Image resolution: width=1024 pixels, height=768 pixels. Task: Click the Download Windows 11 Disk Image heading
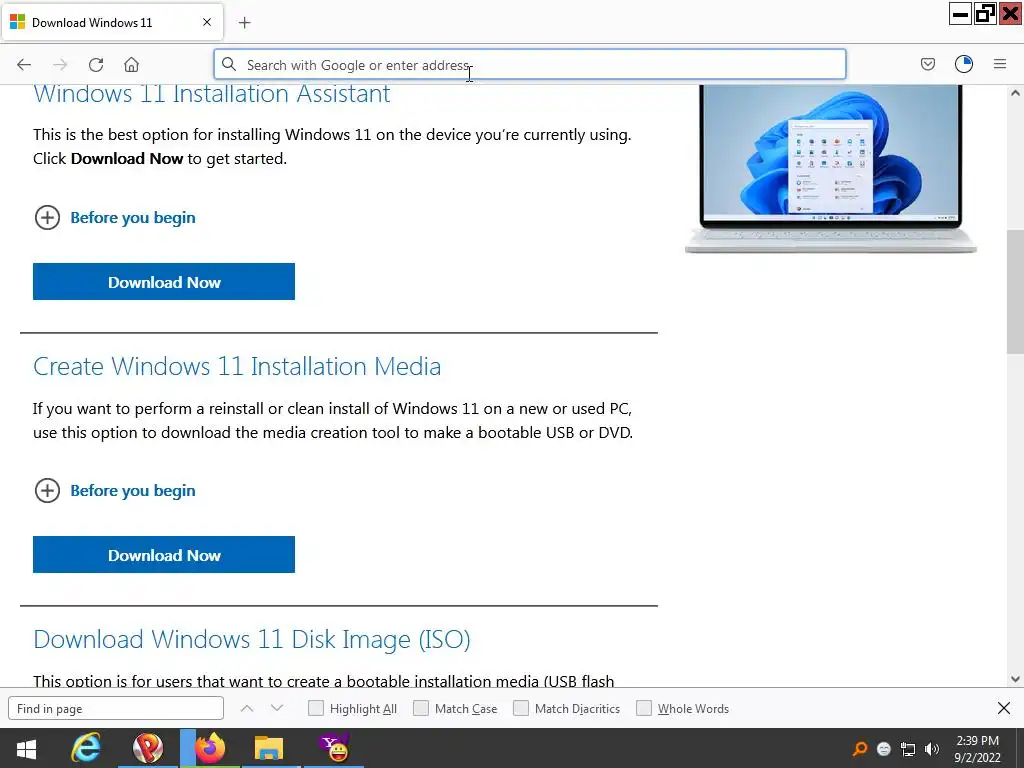pos(252,639)
